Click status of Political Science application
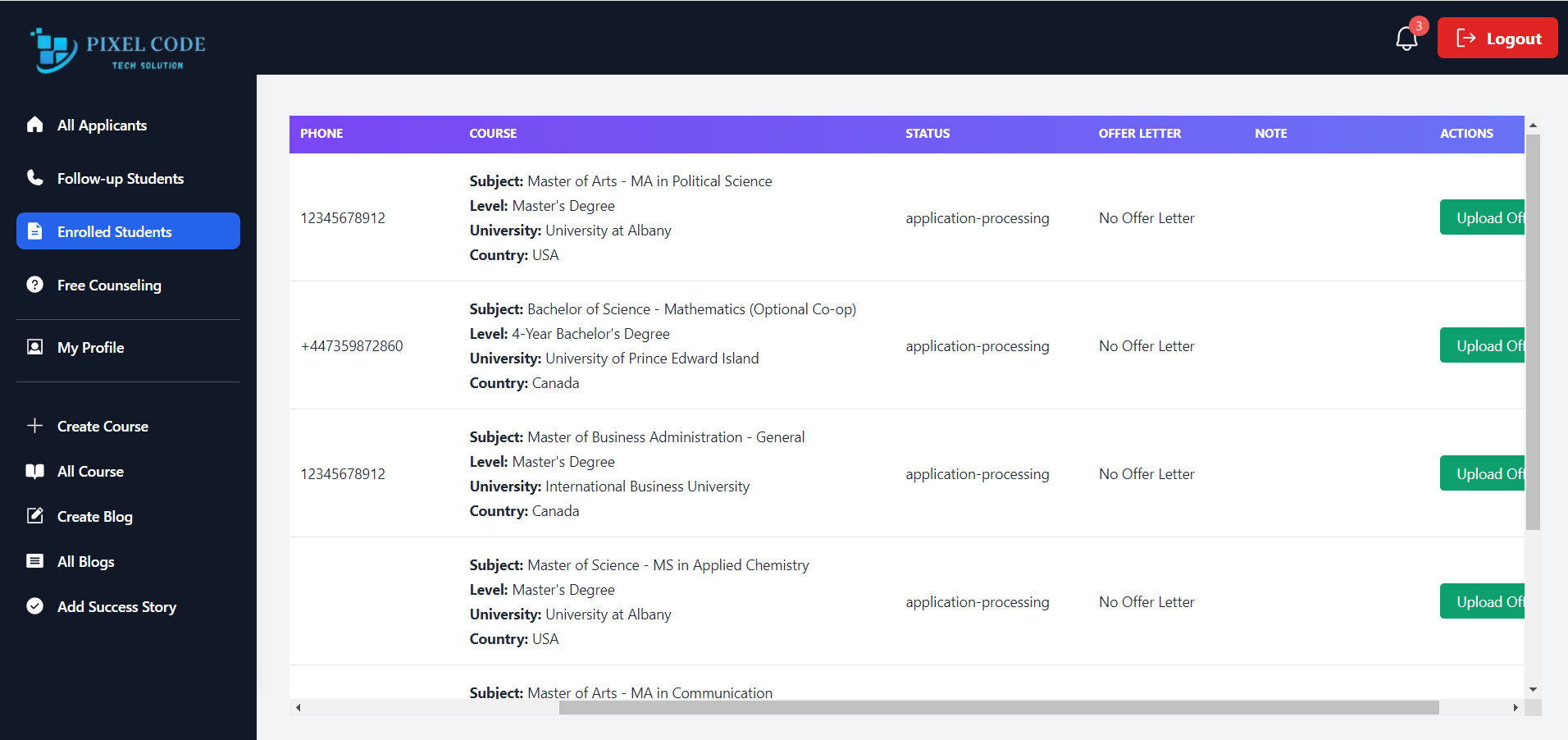This screenshot has height=740, width=1568. [x=978, y=217]
